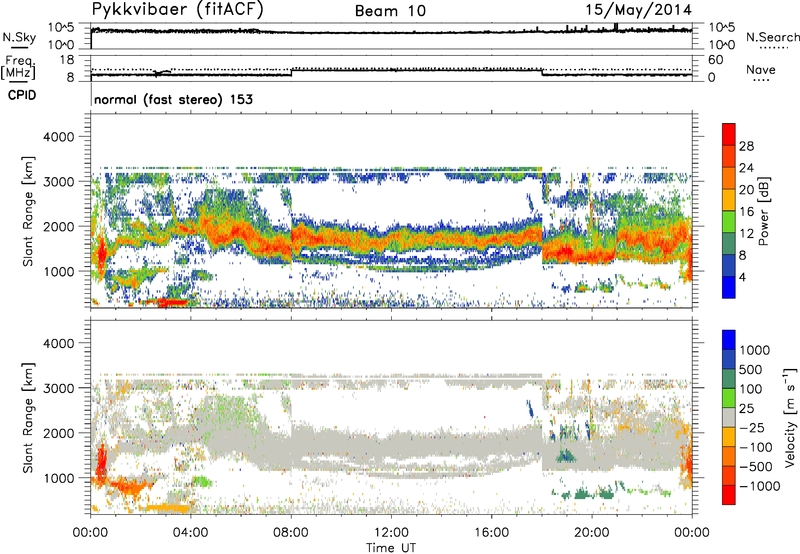Click '2000' on velocity panel range axis
The width and height of the screenshot is (800, 554).
pyautogui.click(x=58, y=433)
